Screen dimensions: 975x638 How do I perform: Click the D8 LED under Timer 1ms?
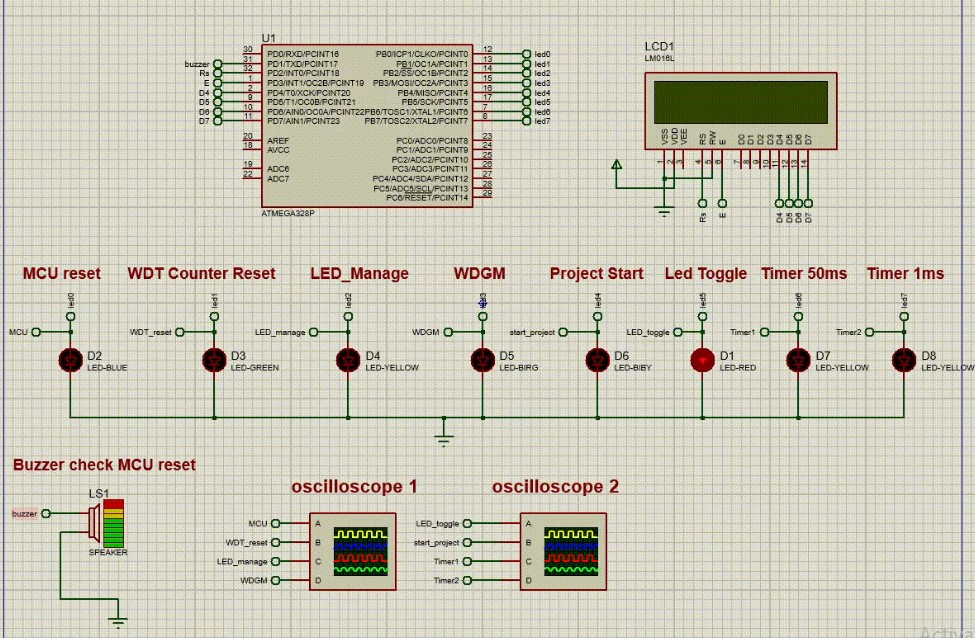point(904,359)
